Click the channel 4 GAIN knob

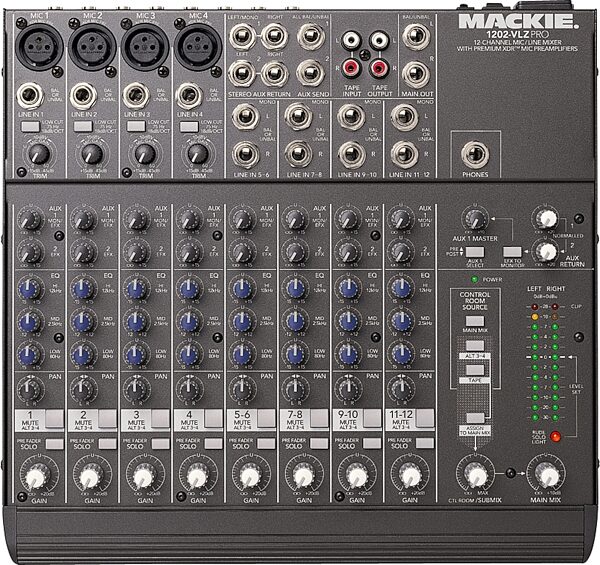pos(197,477)
